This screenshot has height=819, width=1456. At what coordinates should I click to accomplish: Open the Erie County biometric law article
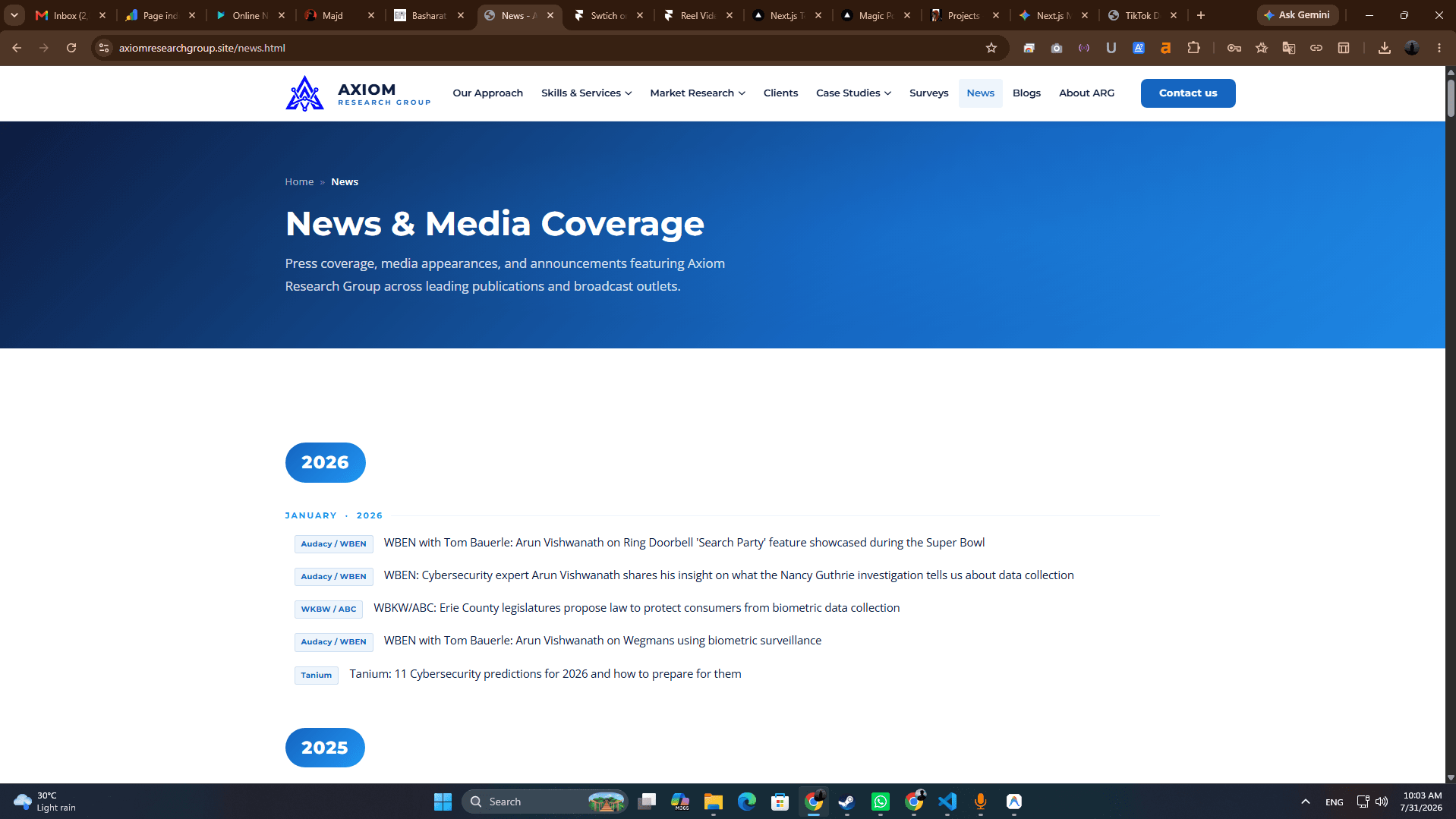(x=636, y=608)
